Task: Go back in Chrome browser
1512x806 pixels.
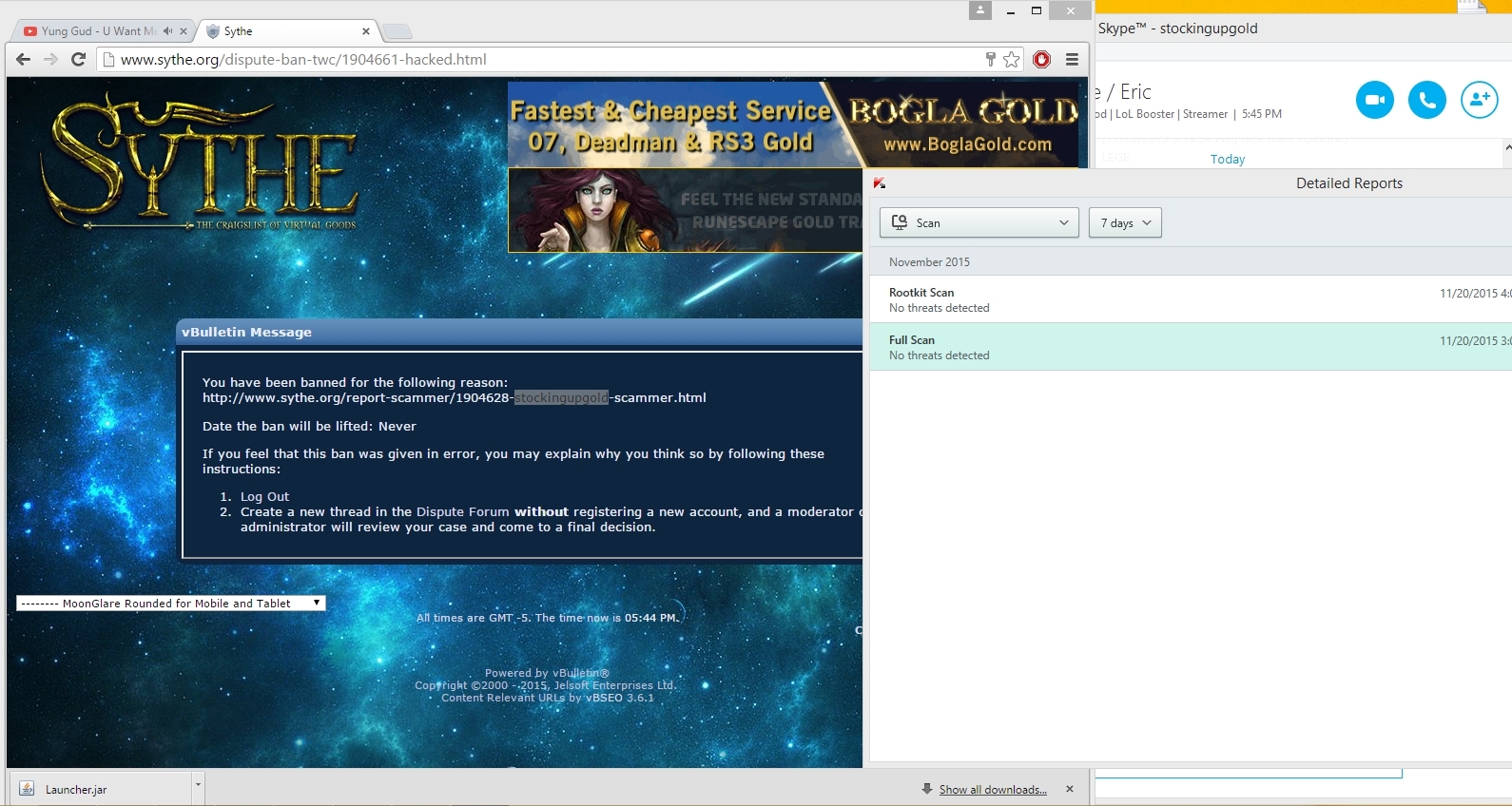Action: coord(24,59)
